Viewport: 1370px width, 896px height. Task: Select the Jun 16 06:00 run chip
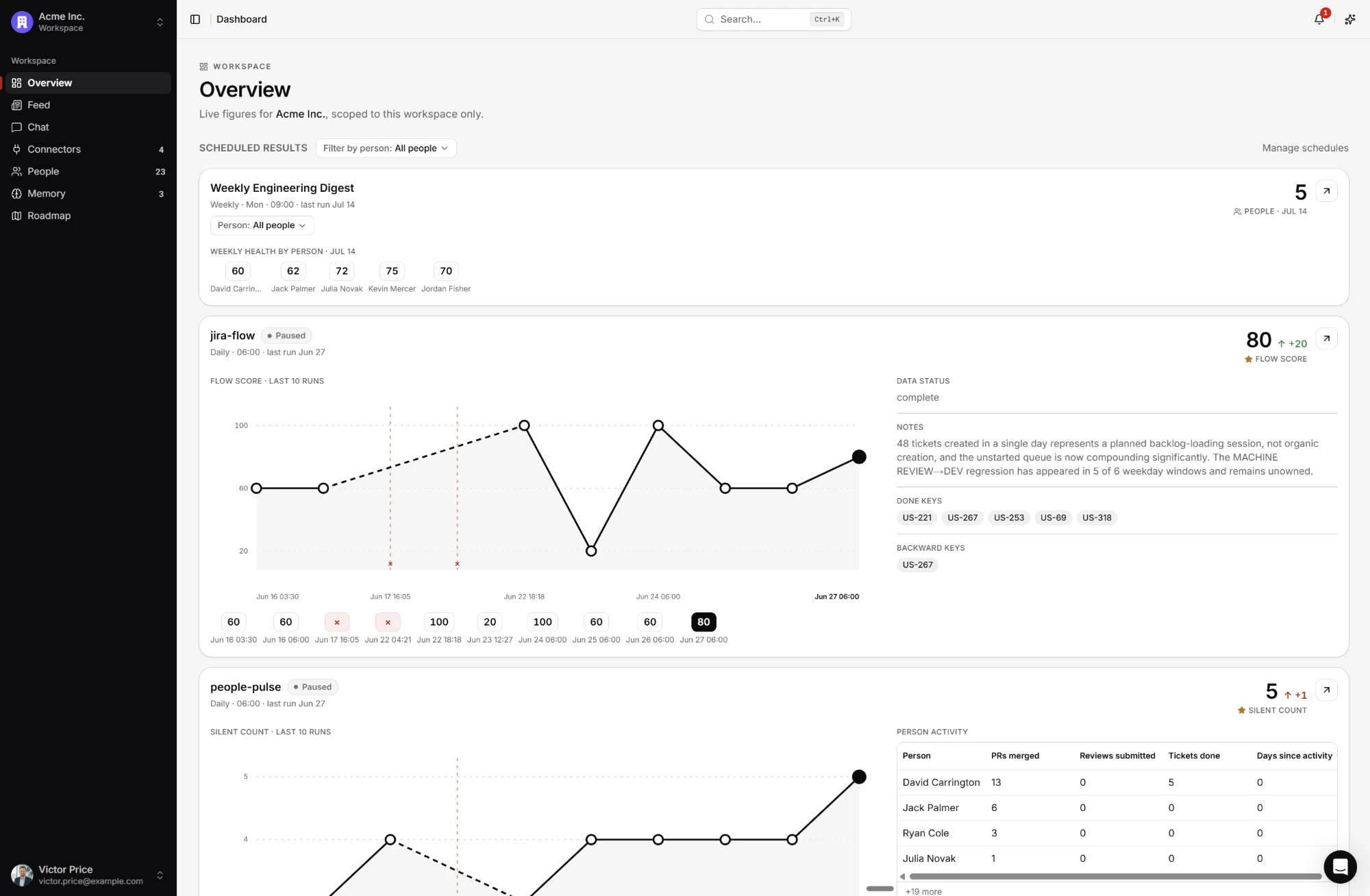pos(286,622)
